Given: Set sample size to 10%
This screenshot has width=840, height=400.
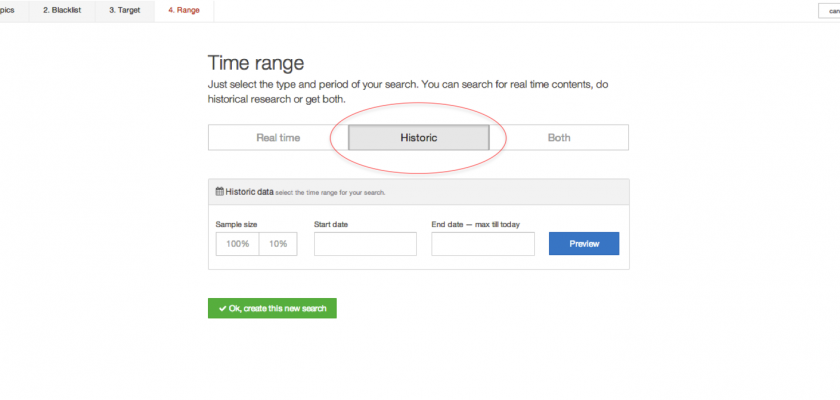Looking at the screenshot, I should [x=278, y=244].
